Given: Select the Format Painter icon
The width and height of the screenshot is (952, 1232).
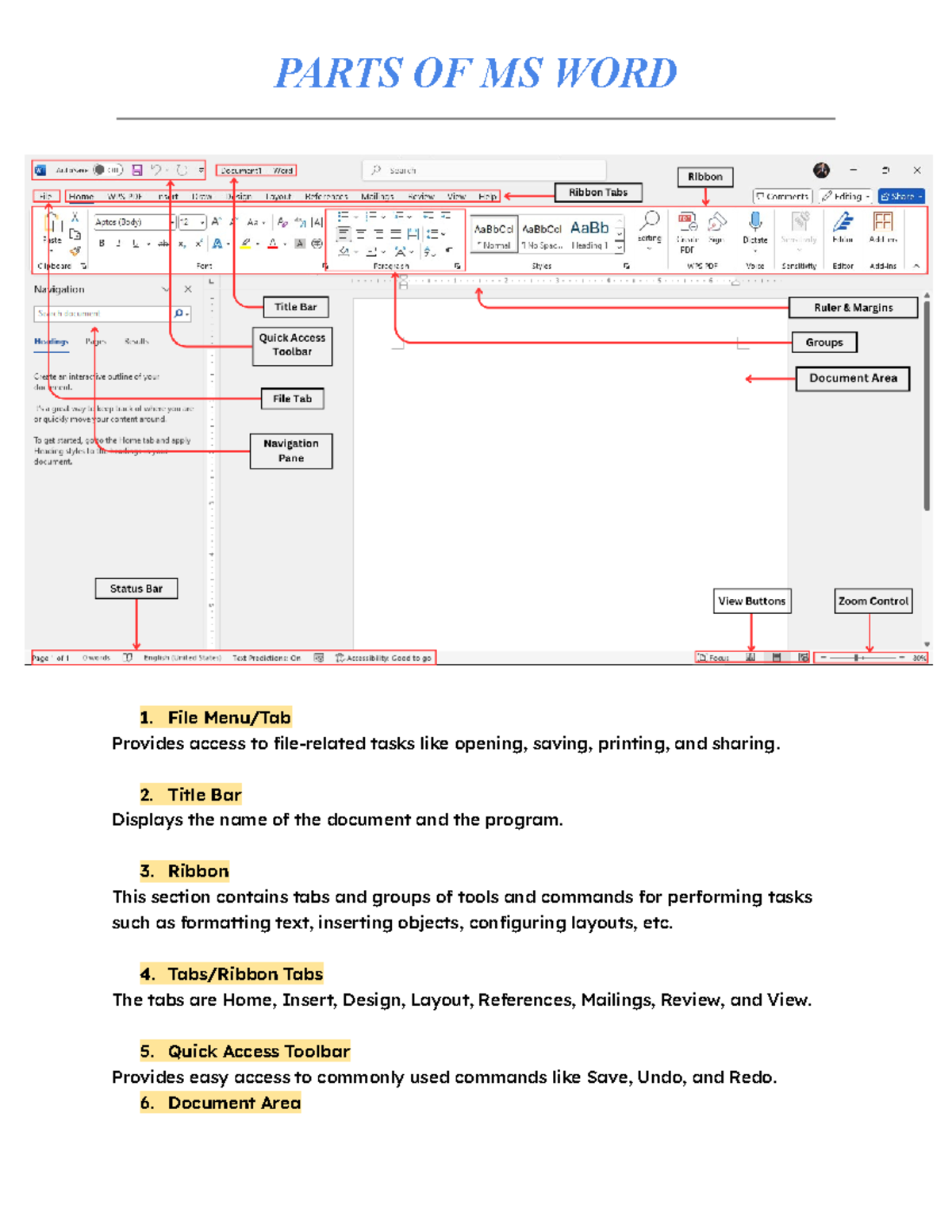Looking at the screenshot, I should point(75,251).
